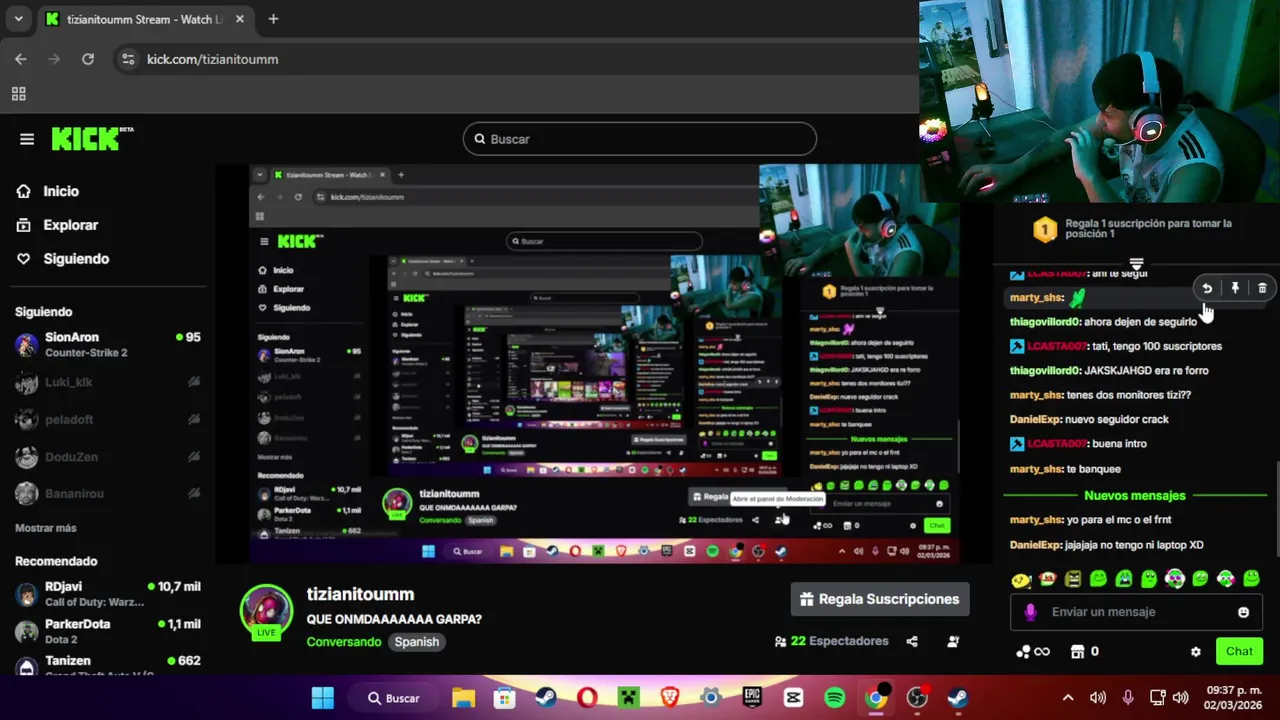Click the Spanish language tag

[x=416, y=642]
